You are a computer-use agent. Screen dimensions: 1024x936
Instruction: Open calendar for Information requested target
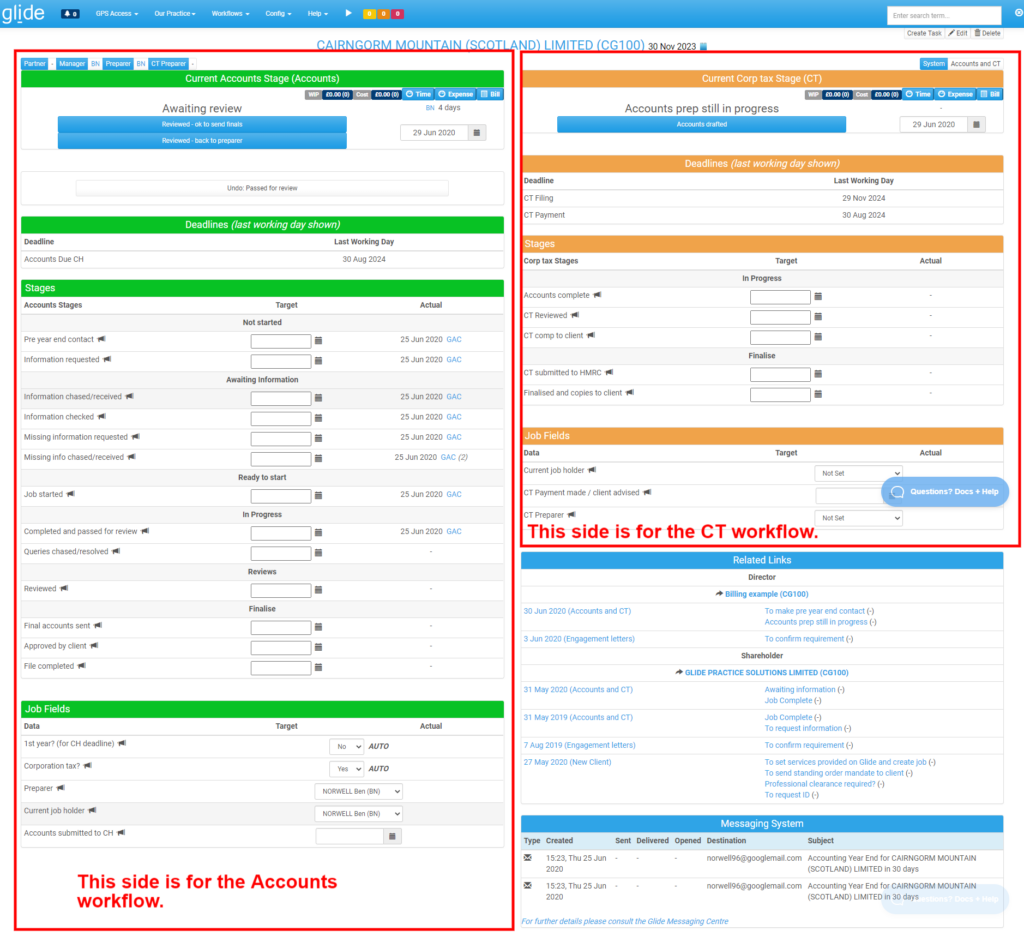coord(319,361)
